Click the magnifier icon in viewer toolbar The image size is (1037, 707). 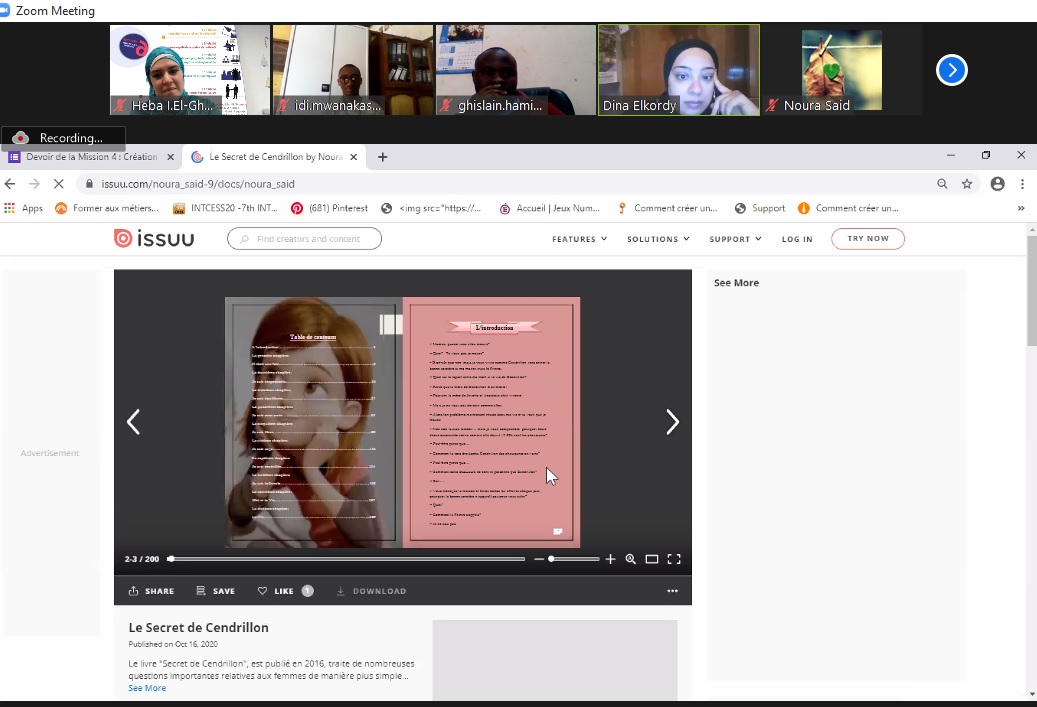point(631,559)
